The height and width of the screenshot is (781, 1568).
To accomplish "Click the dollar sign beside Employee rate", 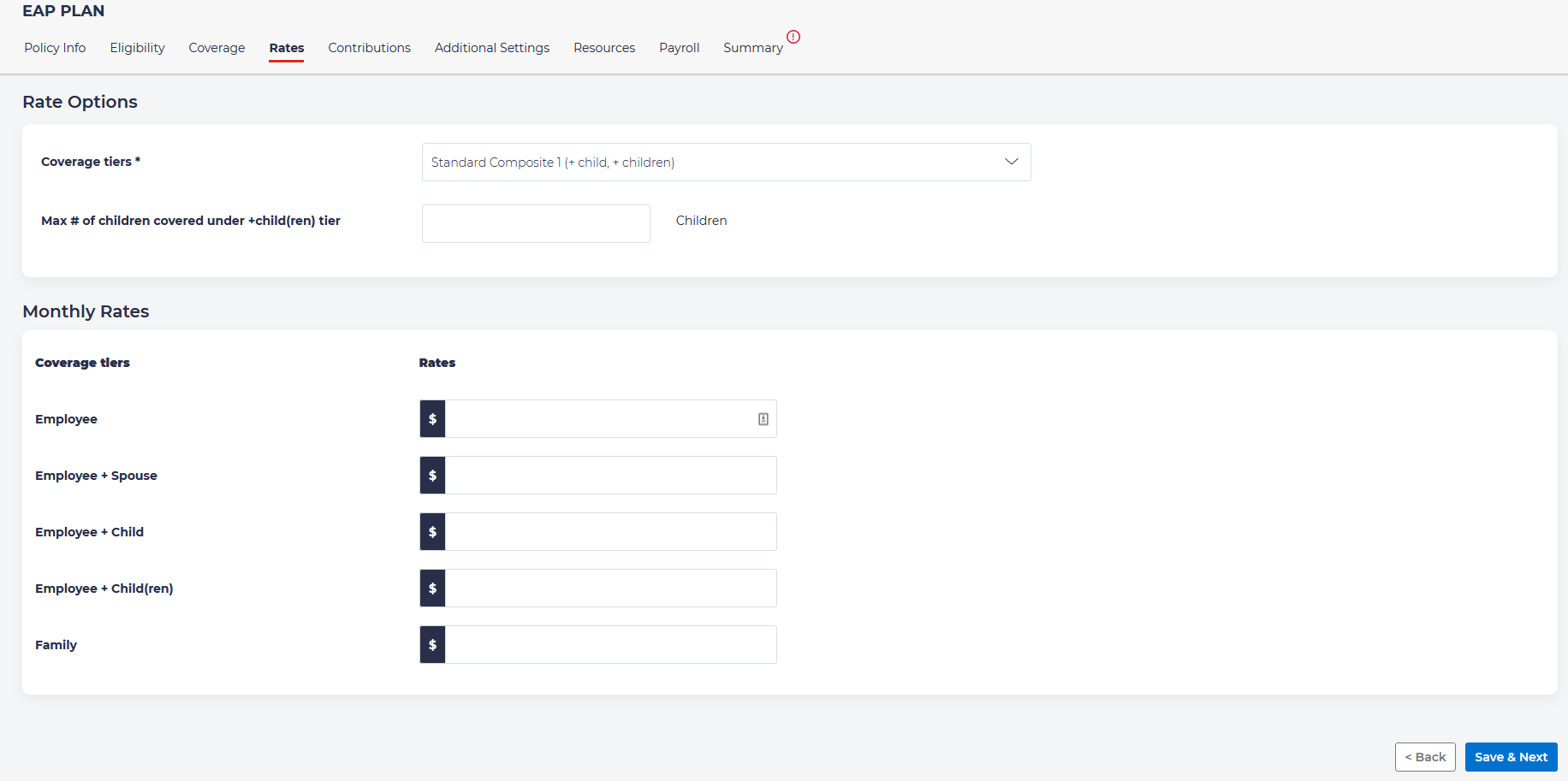I will (432, 419).
